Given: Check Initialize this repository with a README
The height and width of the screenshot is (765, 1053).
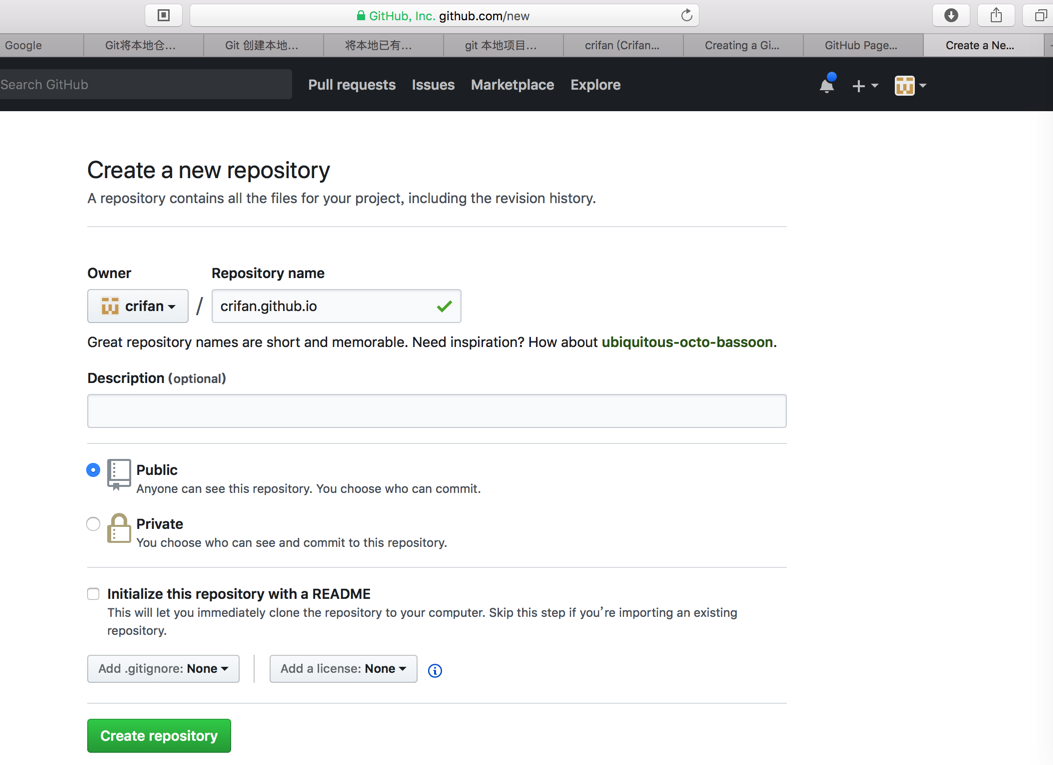Looking at the screenshot, I should click(93, 594).
